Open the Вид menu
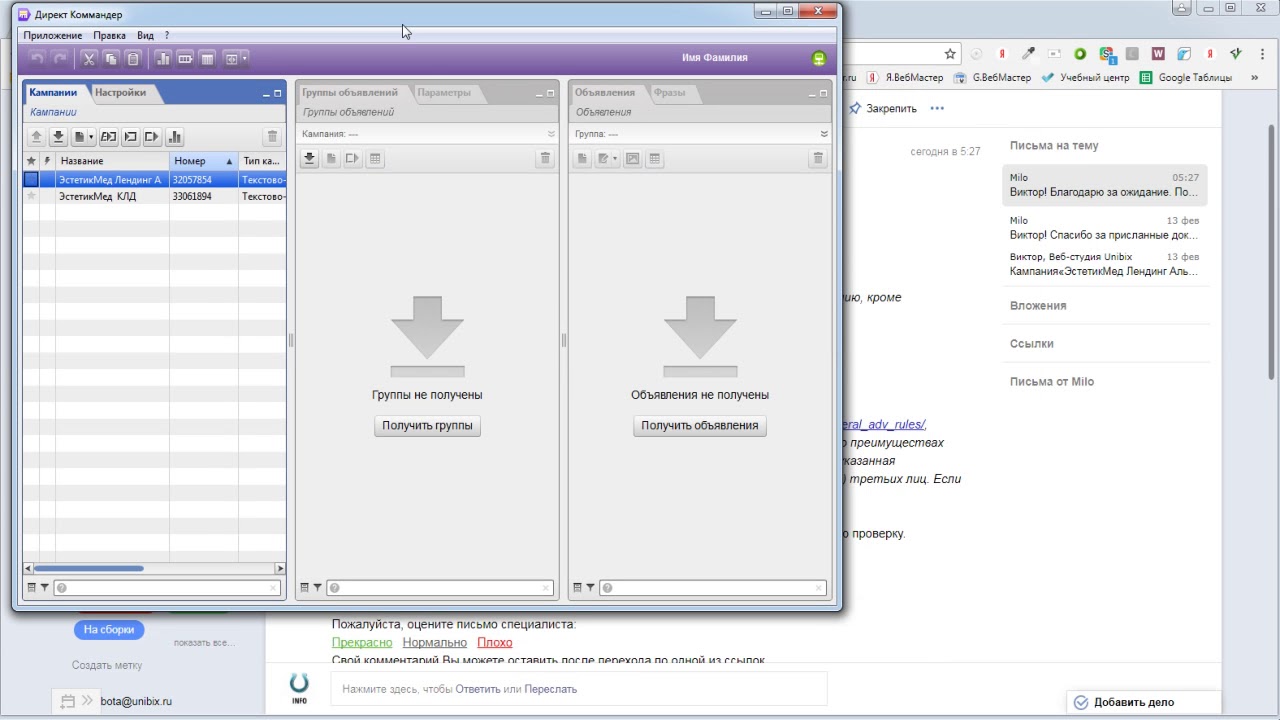Image resolution: width=1280 pixels, height=720 pixels. 146,35
